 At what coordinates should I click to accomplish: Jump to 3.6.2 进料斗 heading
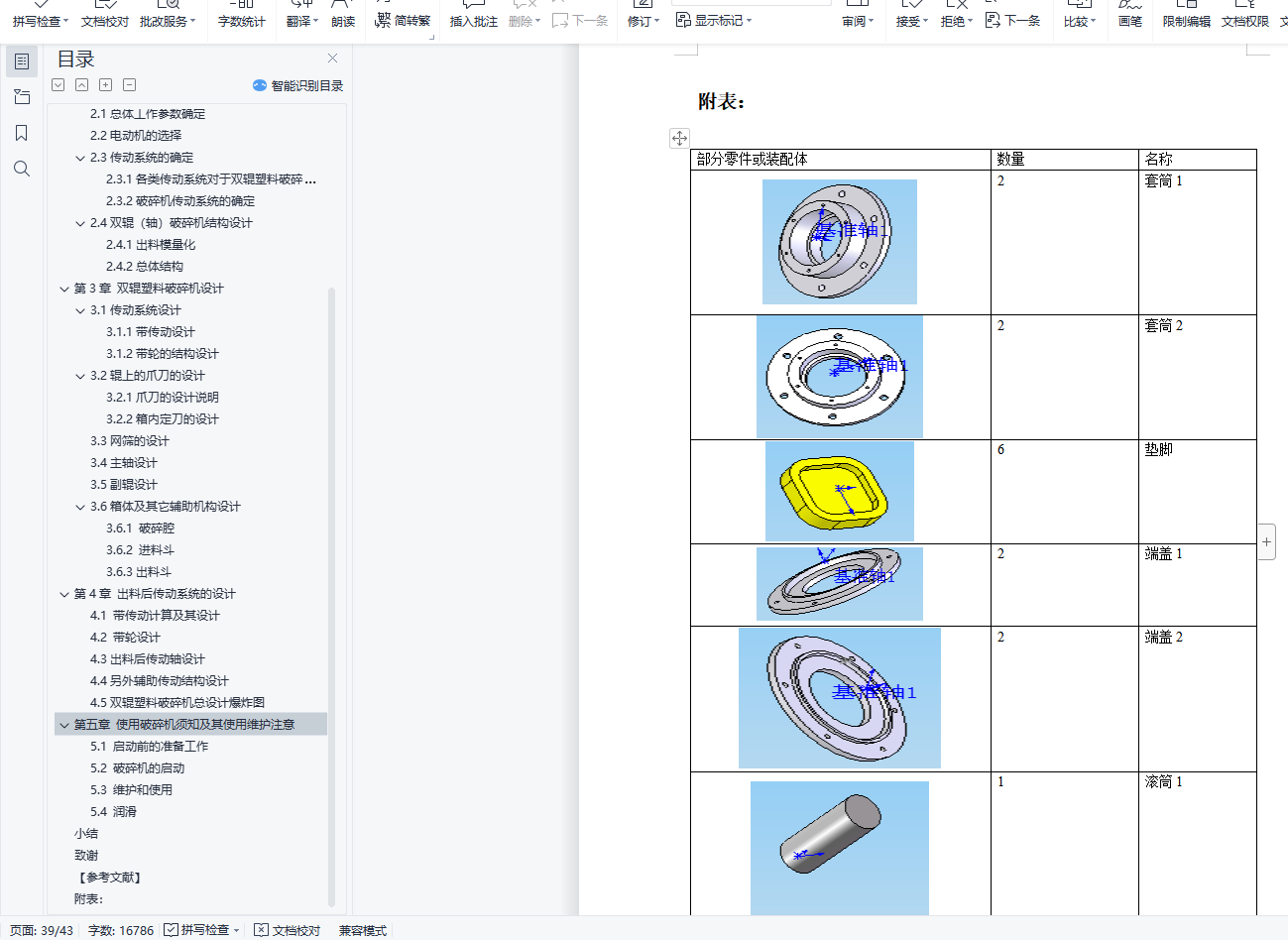(140, 550)
